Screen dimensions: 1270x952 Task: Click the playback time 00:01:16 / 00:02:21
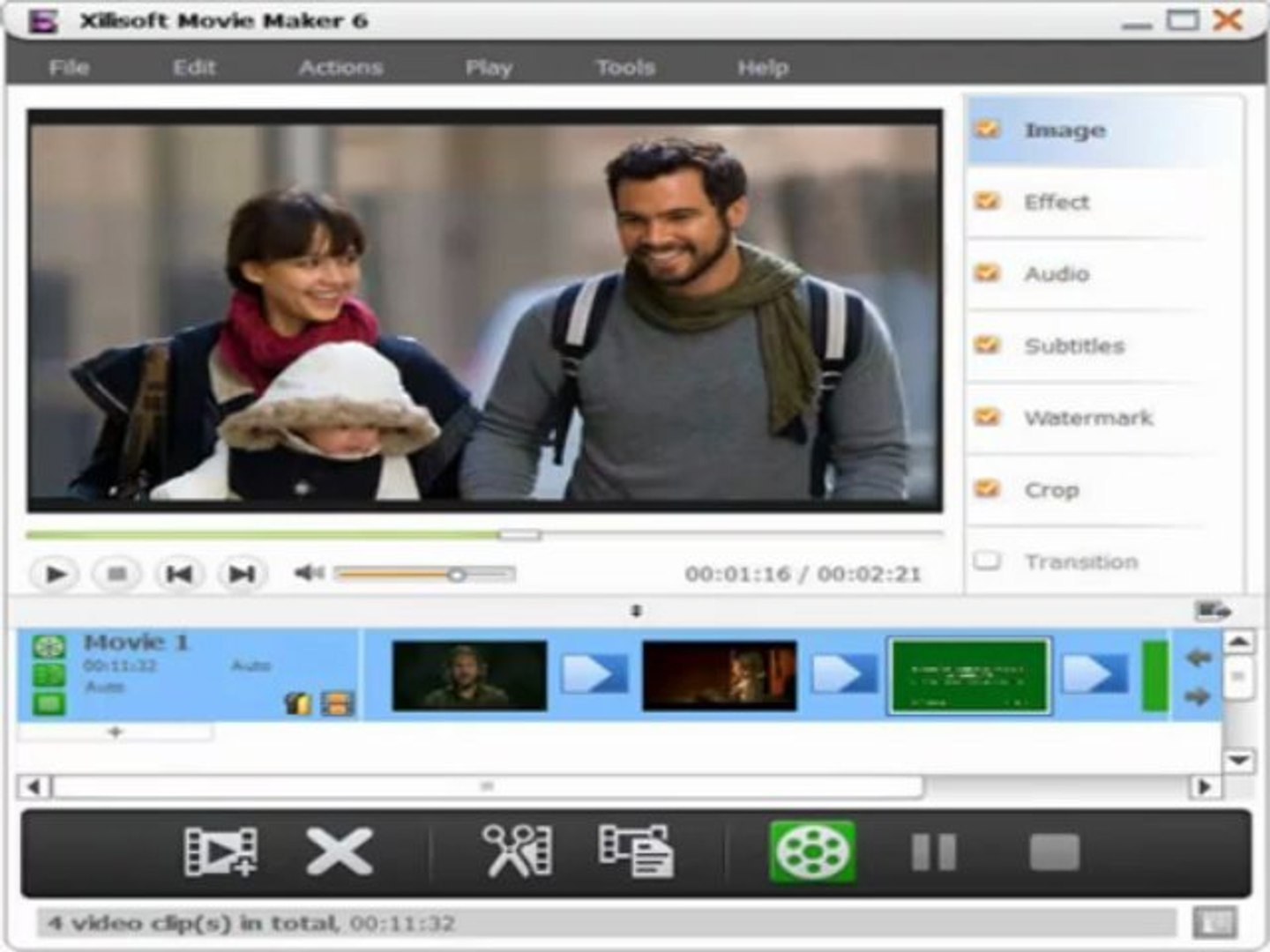(803, 575)
